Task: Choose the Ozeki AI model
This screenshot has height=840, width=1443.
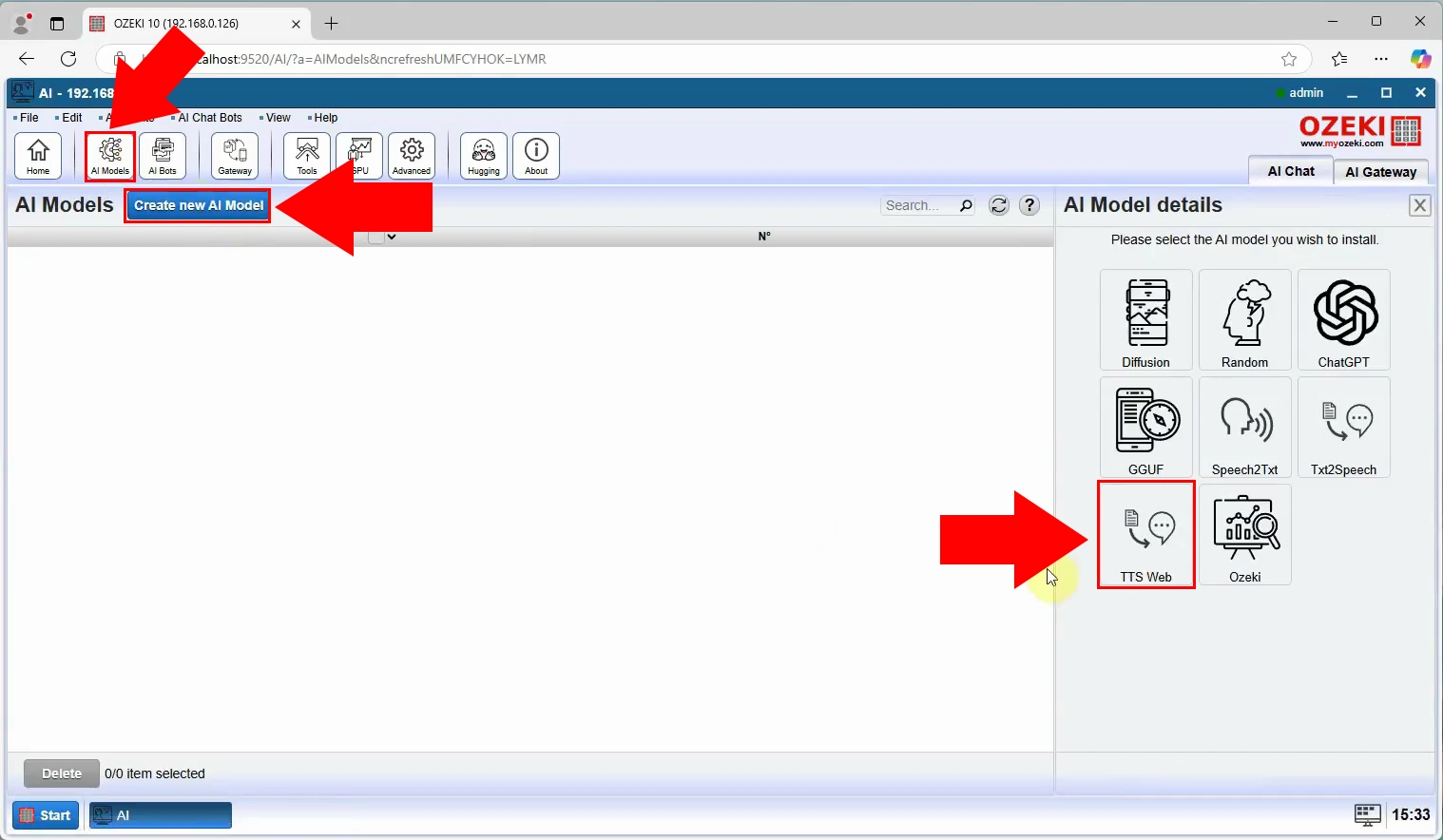Action: [x=1245, y=535]
